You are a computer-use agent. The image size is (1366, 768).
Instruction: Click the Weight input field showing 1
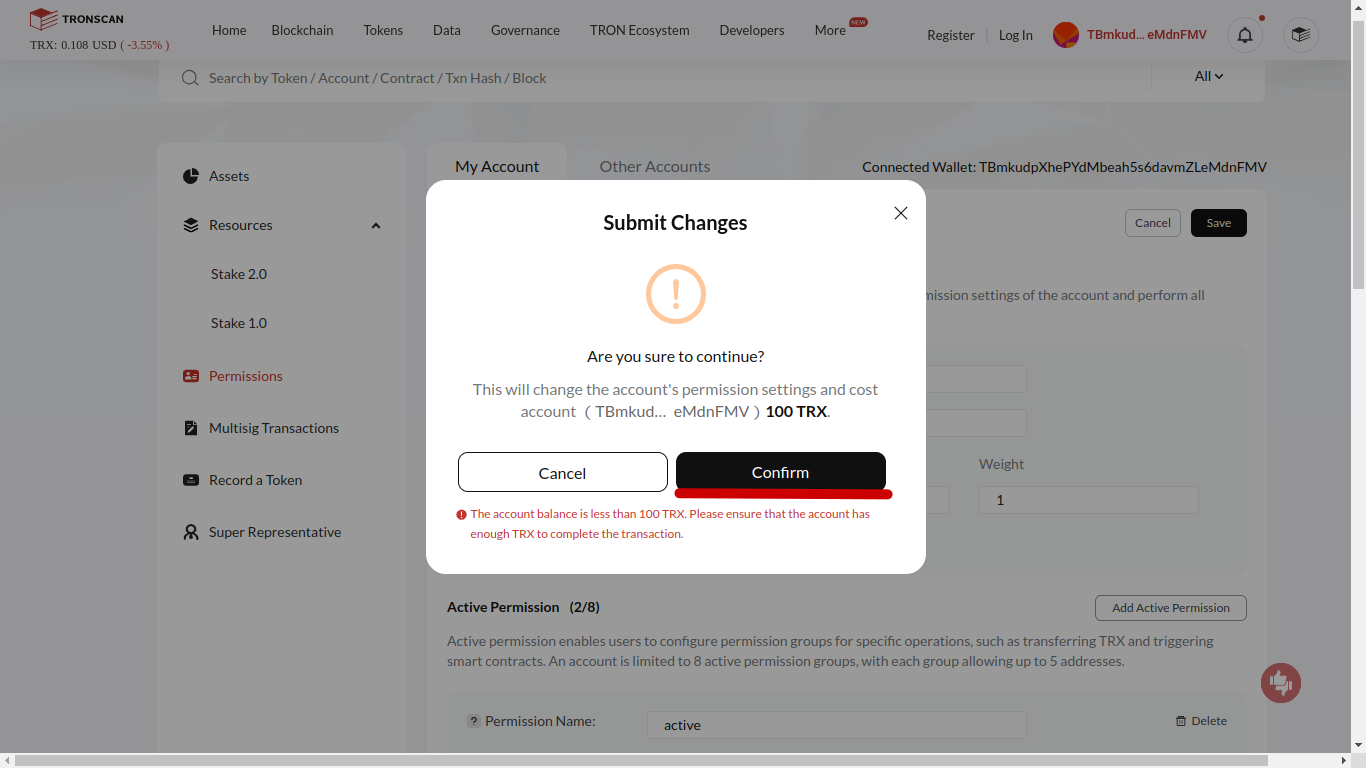(x=1088, y=500)
